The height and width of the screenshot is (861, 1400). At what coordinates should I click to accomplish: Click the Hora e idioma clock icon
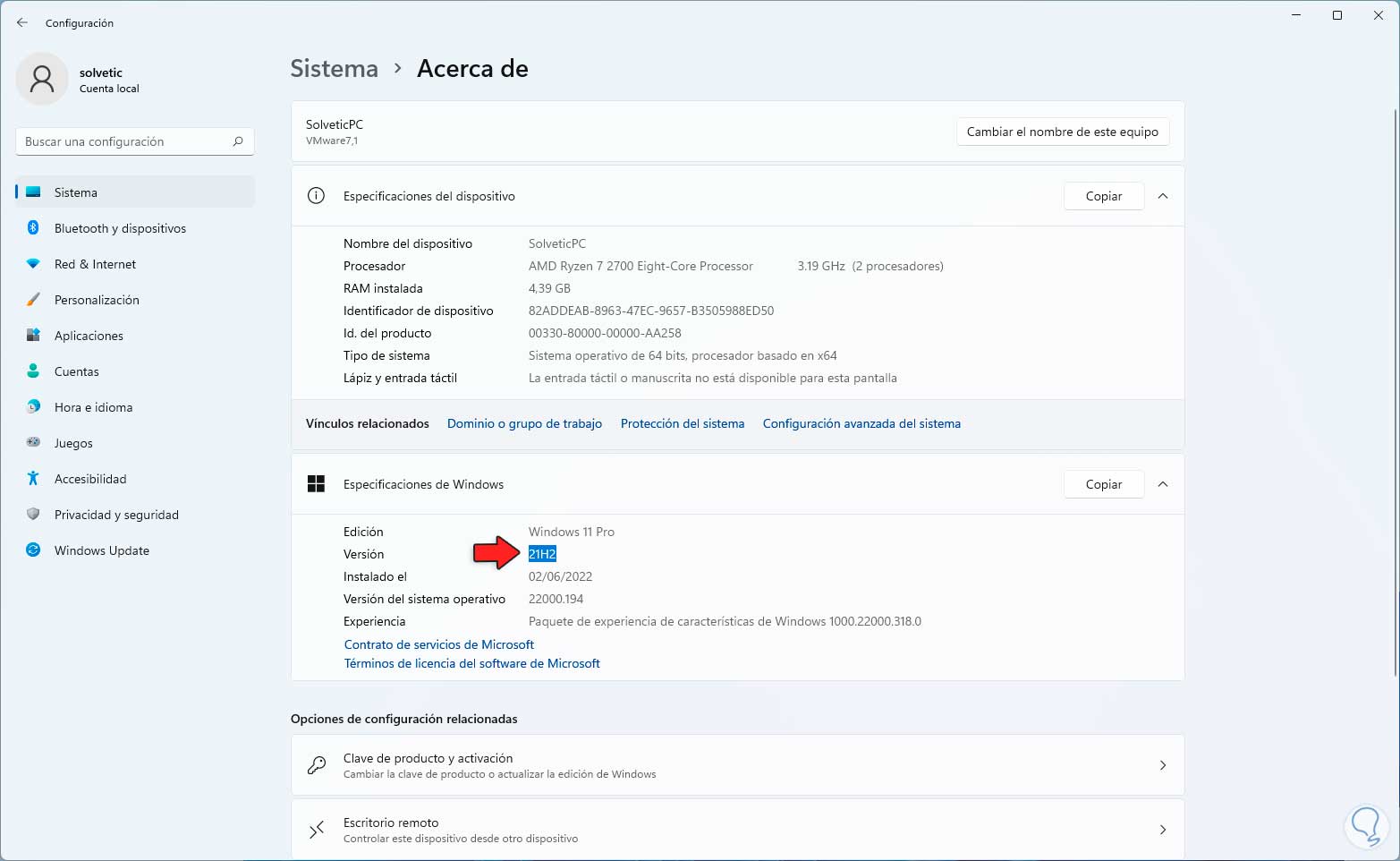(x=33, y=407)
